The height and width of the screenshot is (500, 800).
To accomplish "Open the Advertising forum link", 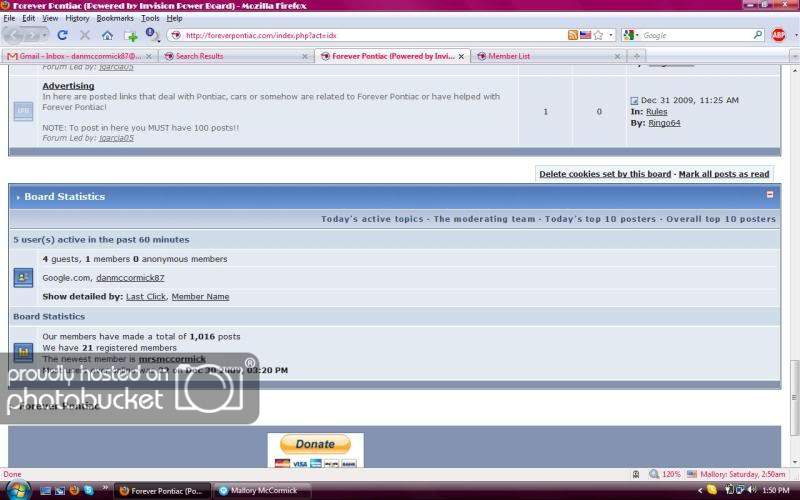I will pyautogui.click(x=68, y=86).
